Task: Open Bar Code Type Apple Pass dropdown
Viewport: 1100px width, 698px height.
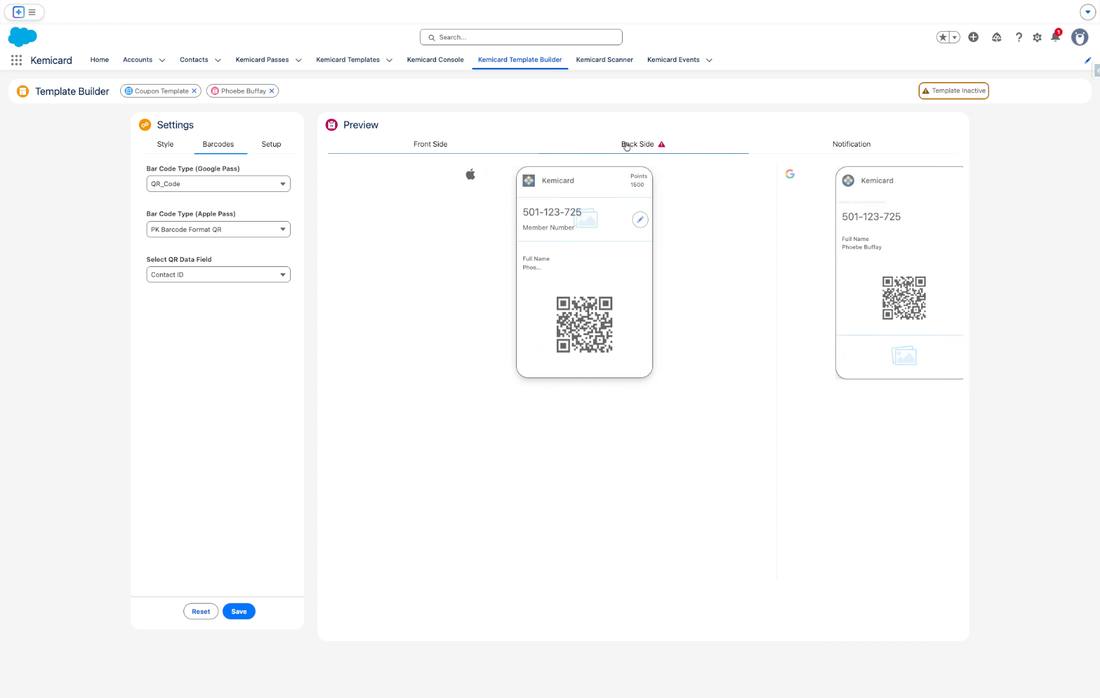Action: point(218,229)
